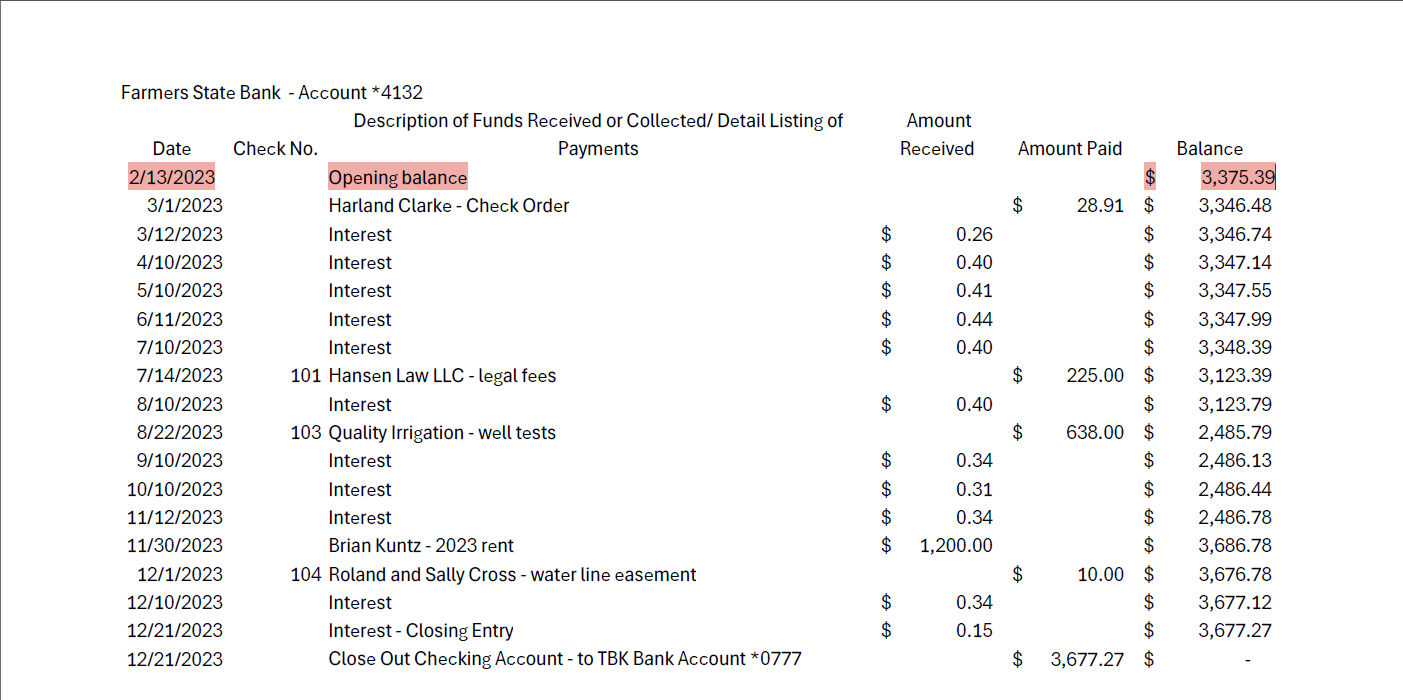1403x700 pixels.
Task: Select the Opening balance description cell
Action: click(398, 177)
